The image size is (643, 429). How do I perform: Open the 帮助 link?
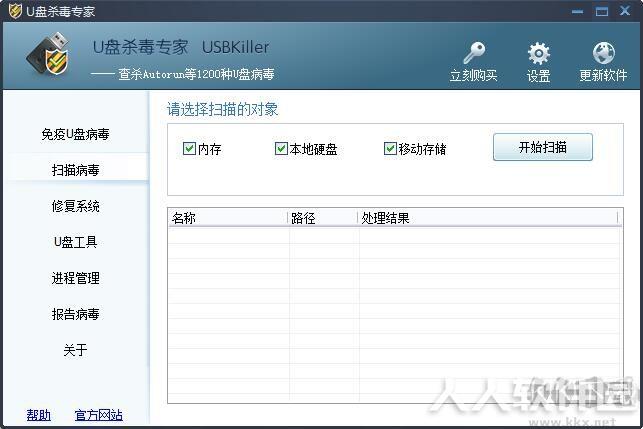(x=39, y=415)
